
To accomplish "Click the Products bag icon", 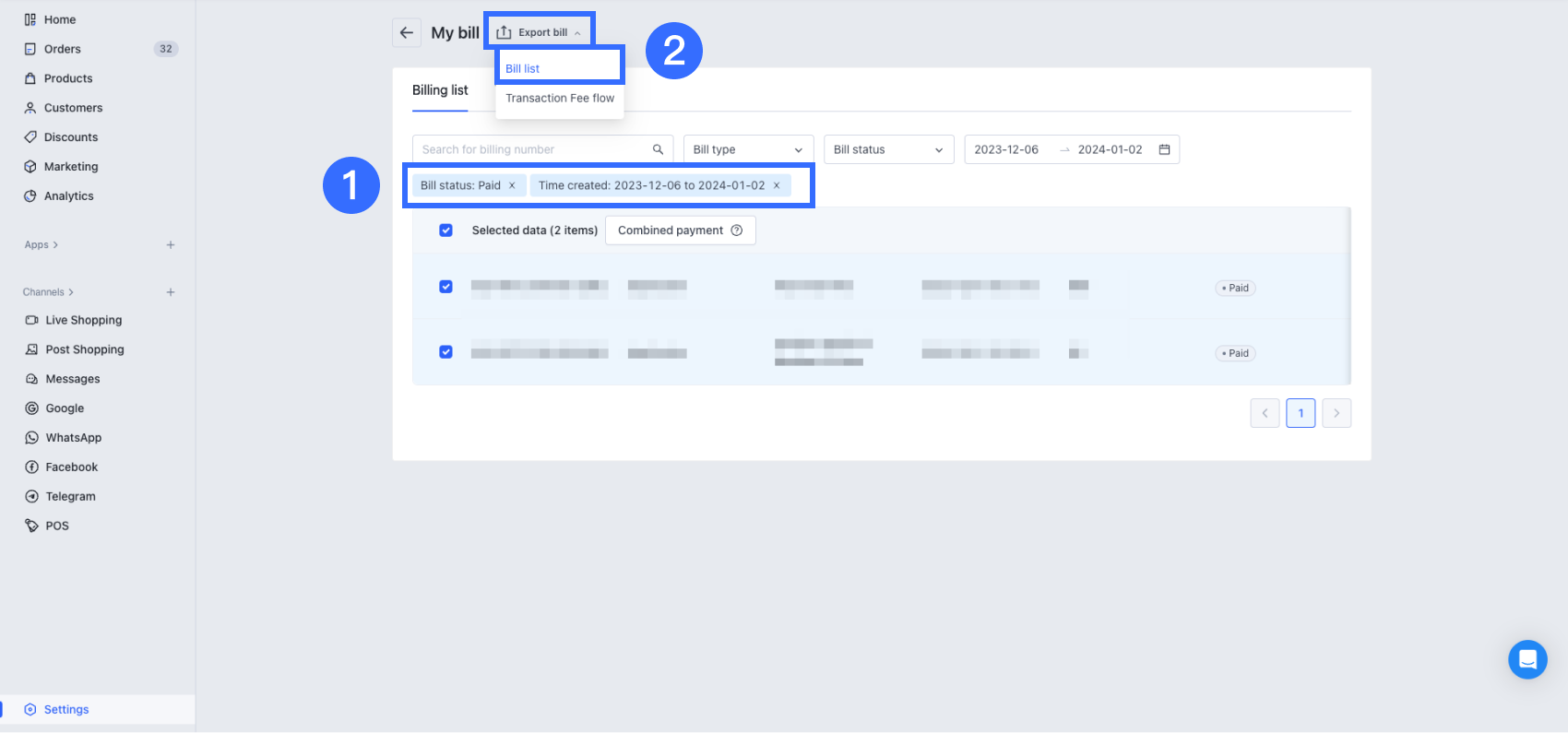I will pos(30,78).
